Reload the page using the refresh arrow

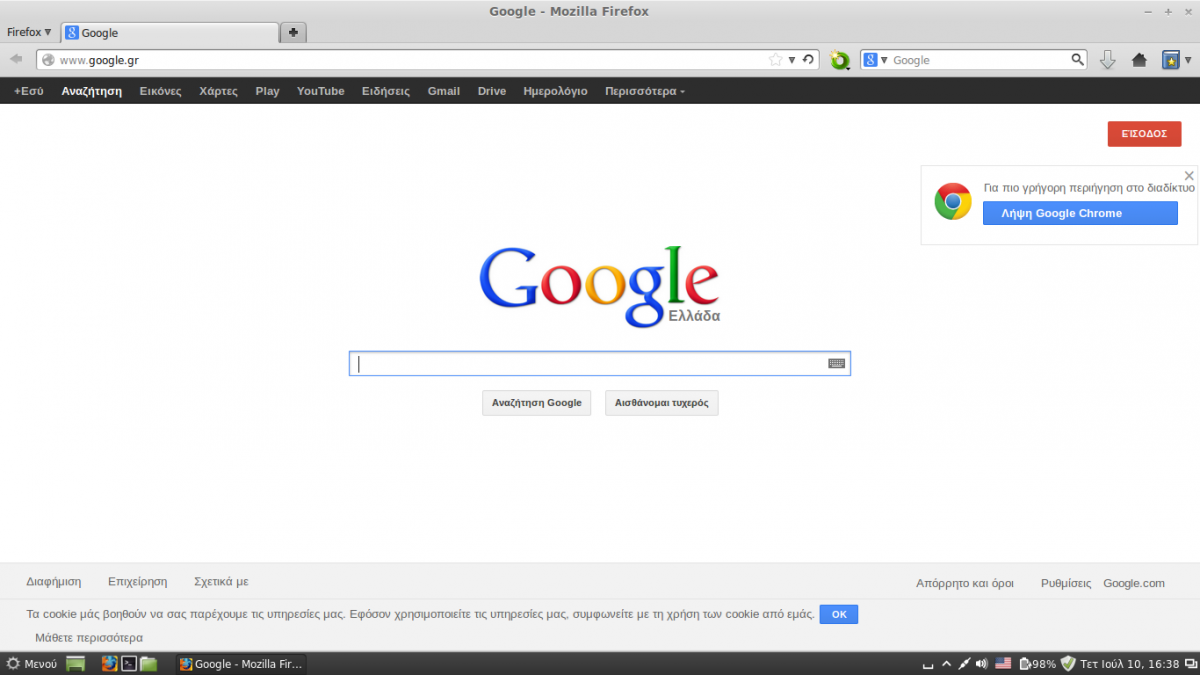pyautogui.click(x=808, y=60)
